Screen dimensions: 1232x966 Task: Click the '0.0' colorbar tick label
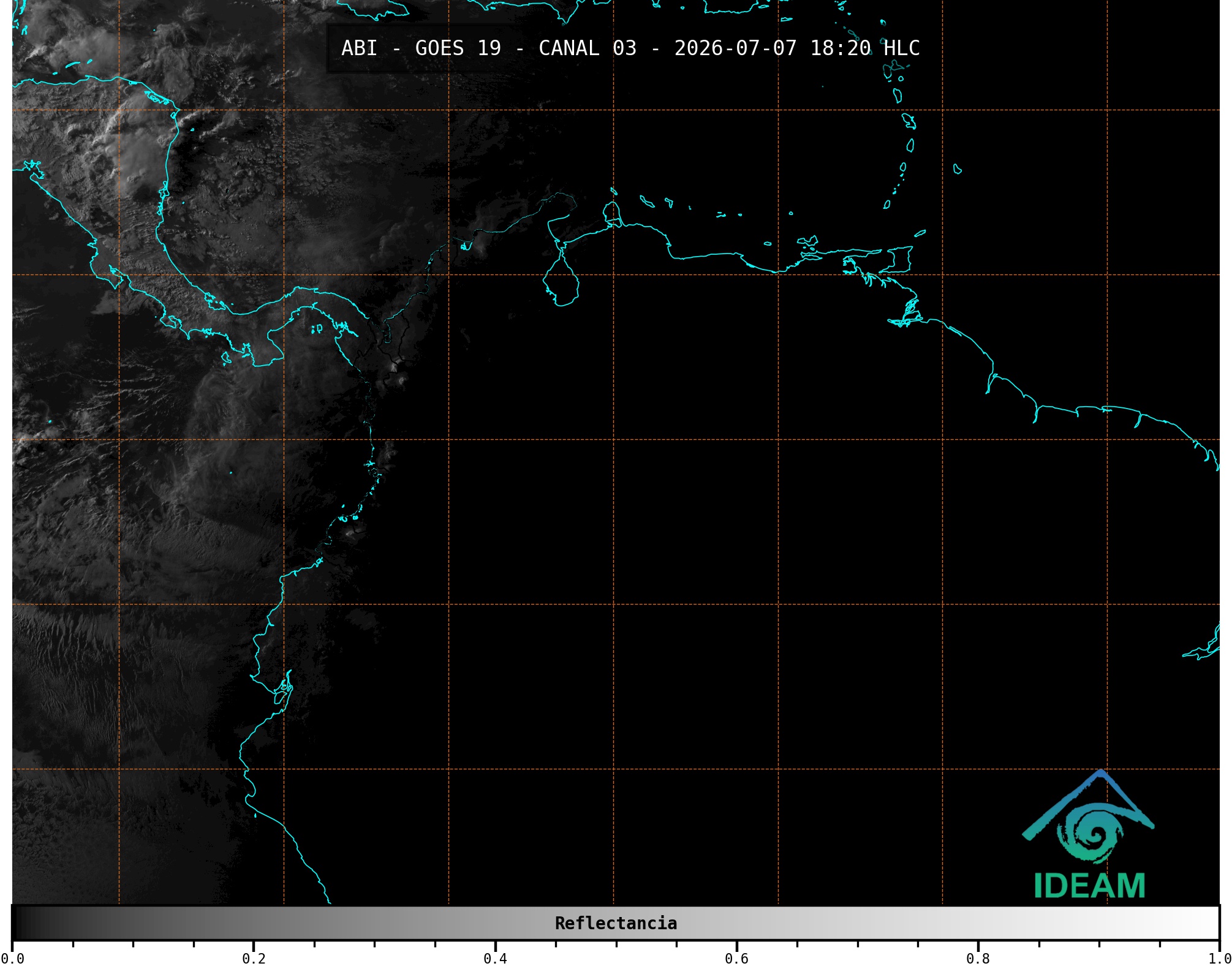point(13,959)
